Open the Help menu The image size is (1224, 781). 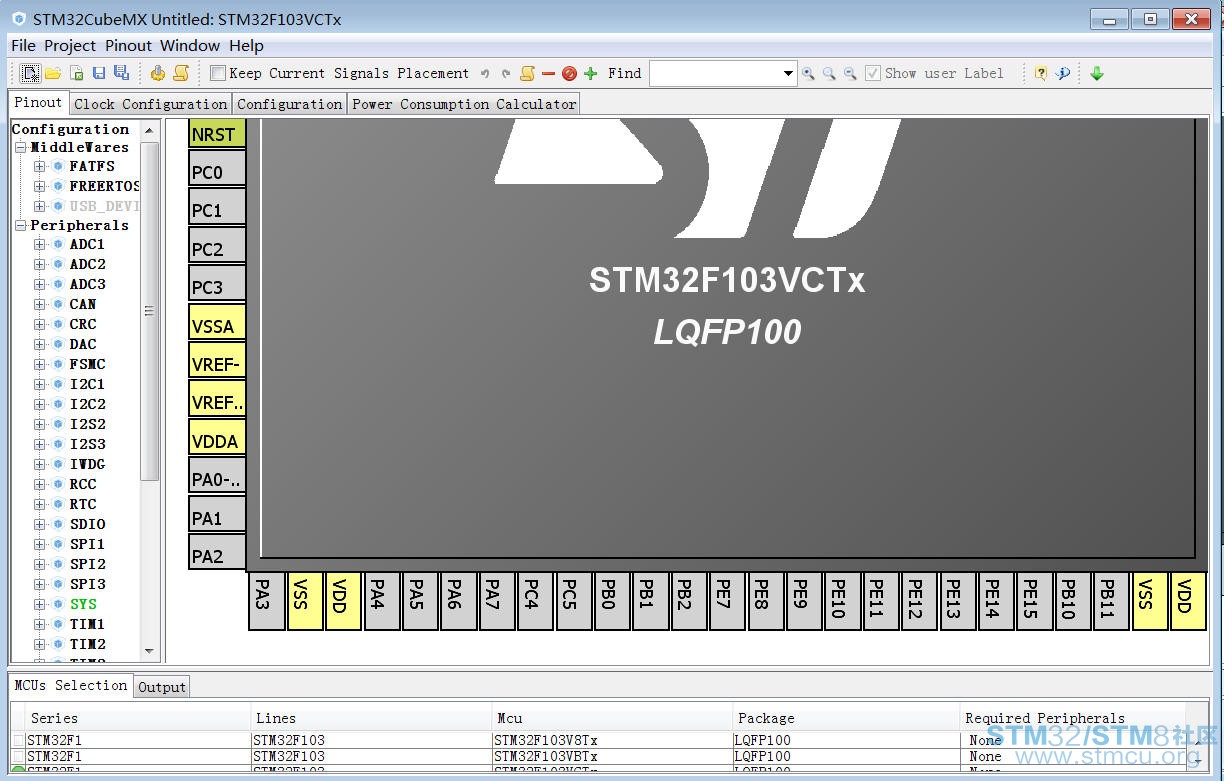click(246, 45)
